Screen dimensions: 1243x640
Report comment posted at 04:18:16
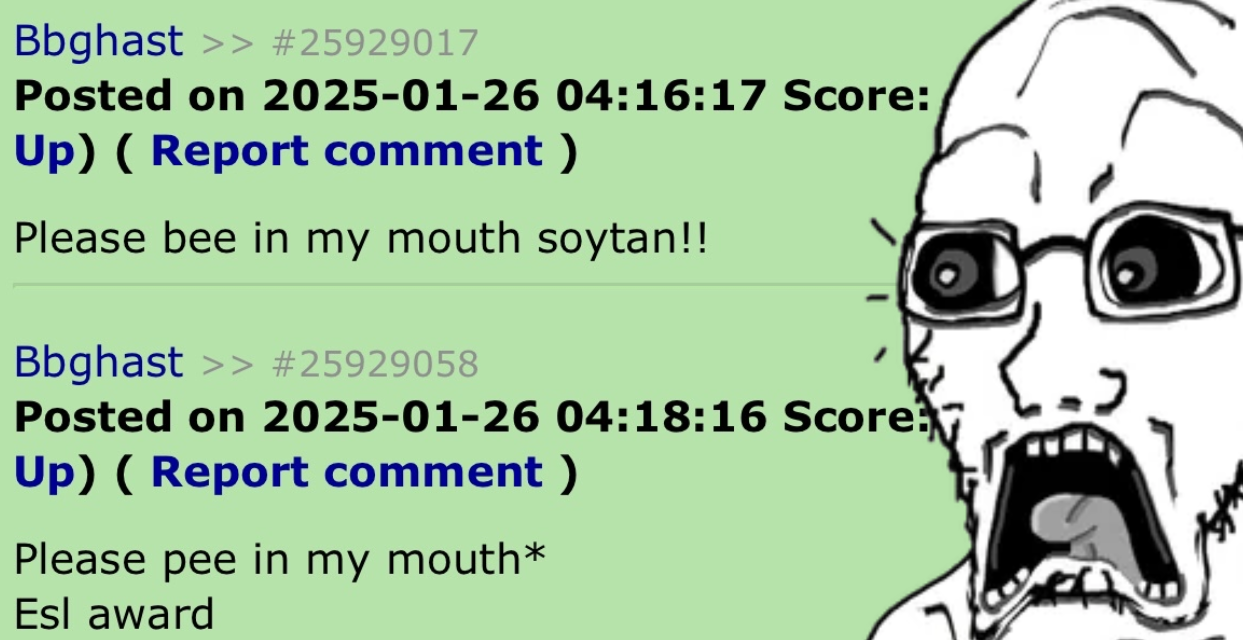tap(347, 471)
